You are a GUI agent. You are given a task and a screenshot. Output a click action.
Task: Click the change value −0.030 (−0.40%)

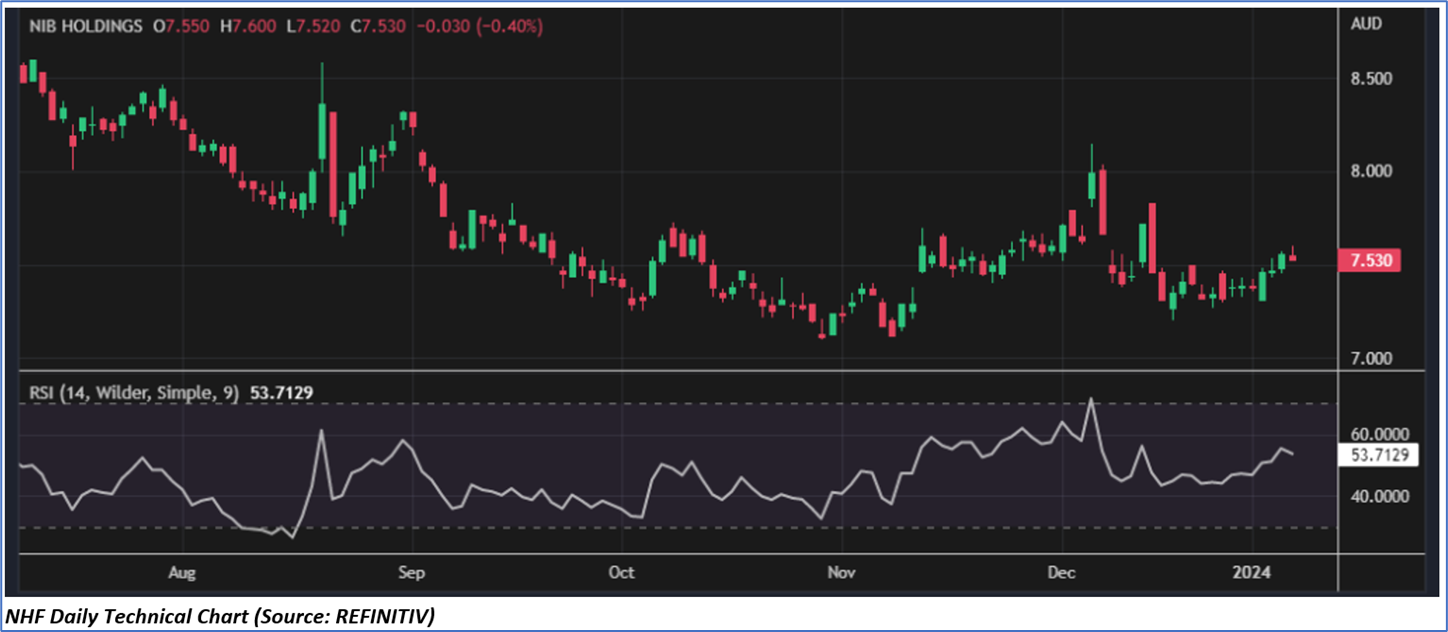point(479,26)
